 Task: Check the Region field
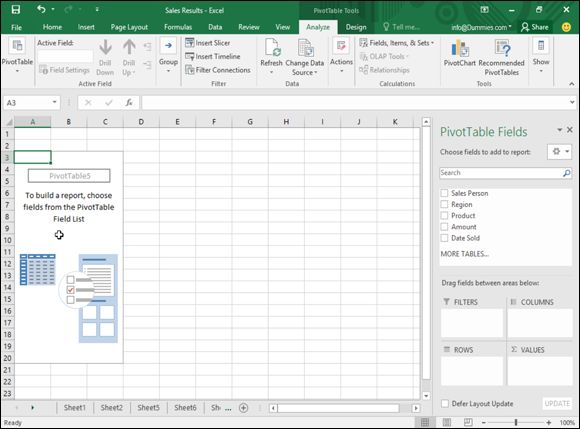(444, 204)
